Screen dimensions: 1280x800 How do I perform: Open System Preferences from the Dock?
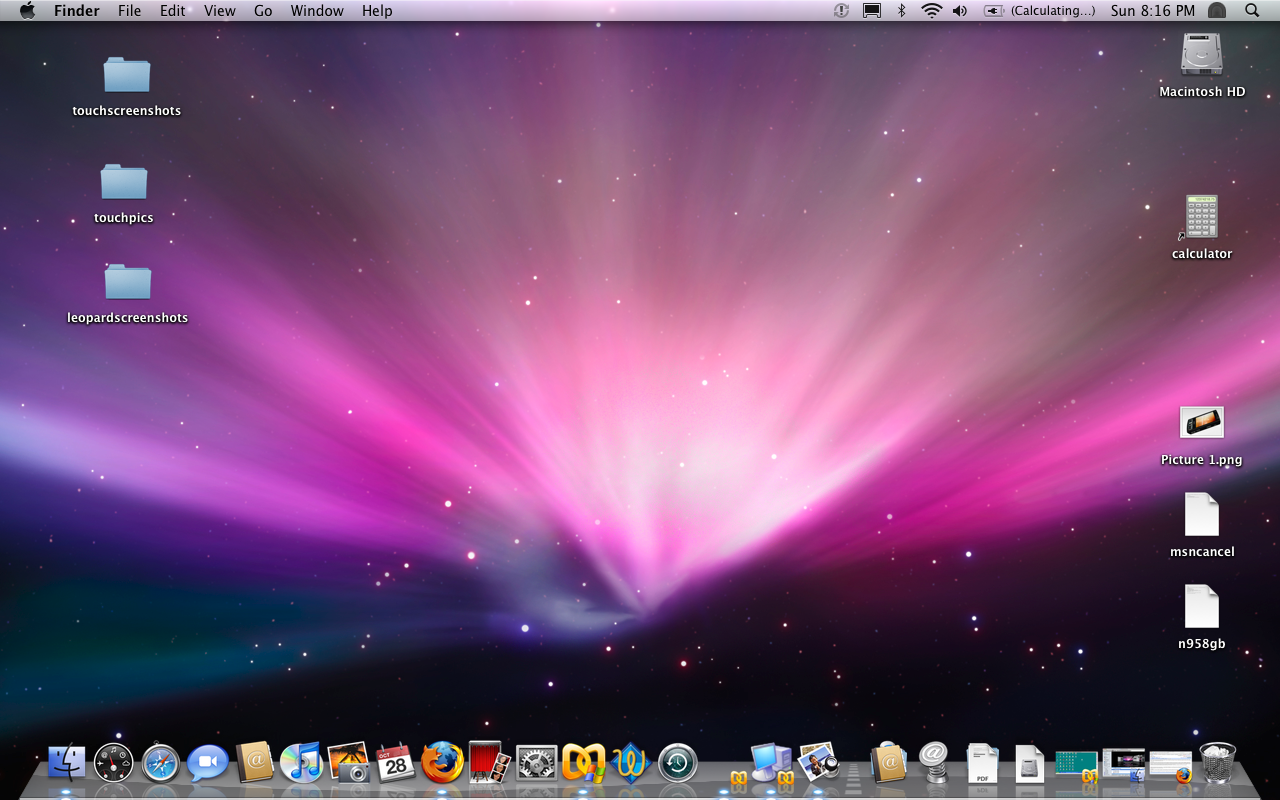pos(536,763)
